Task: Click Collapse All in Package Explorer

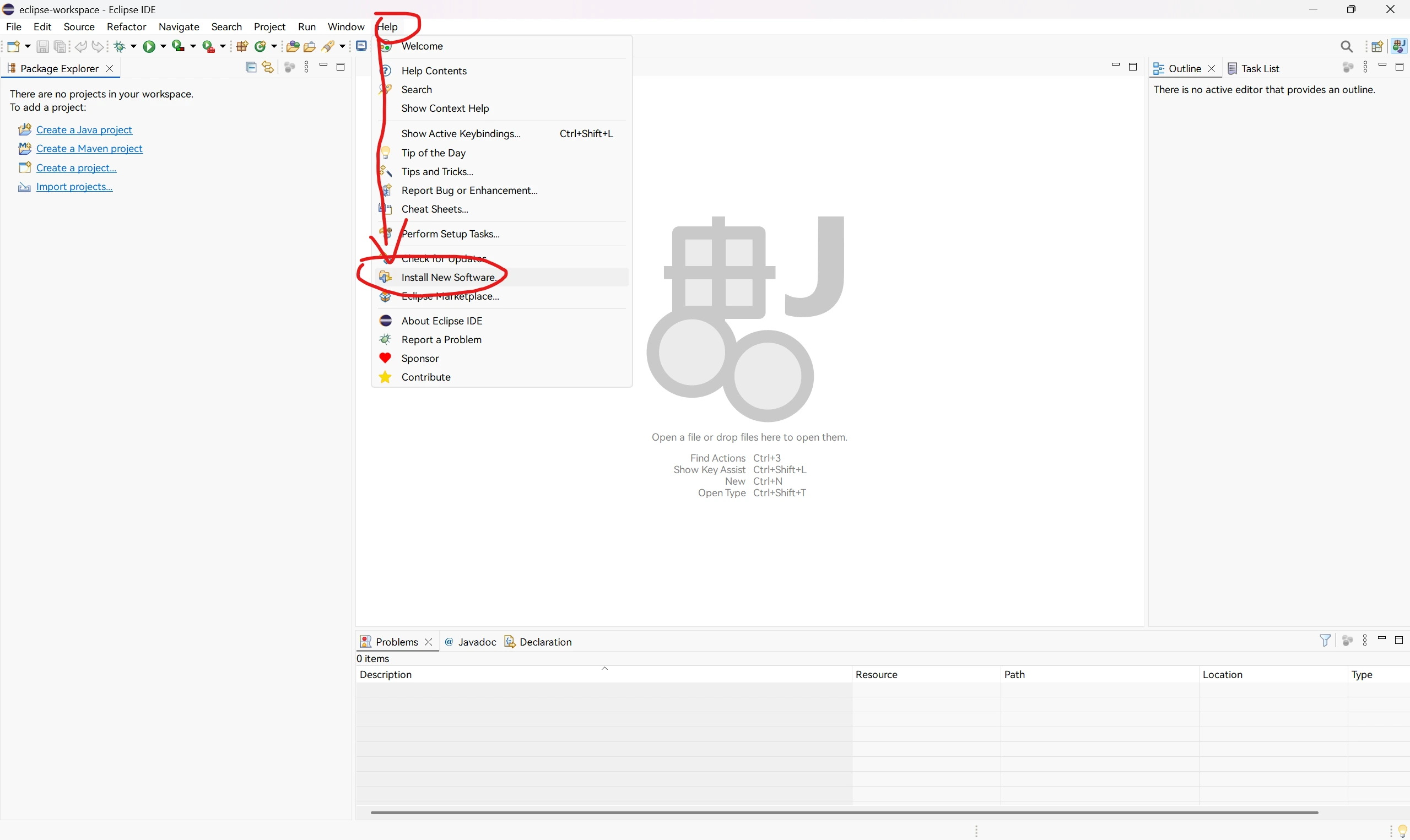Action: click(251, 67)
